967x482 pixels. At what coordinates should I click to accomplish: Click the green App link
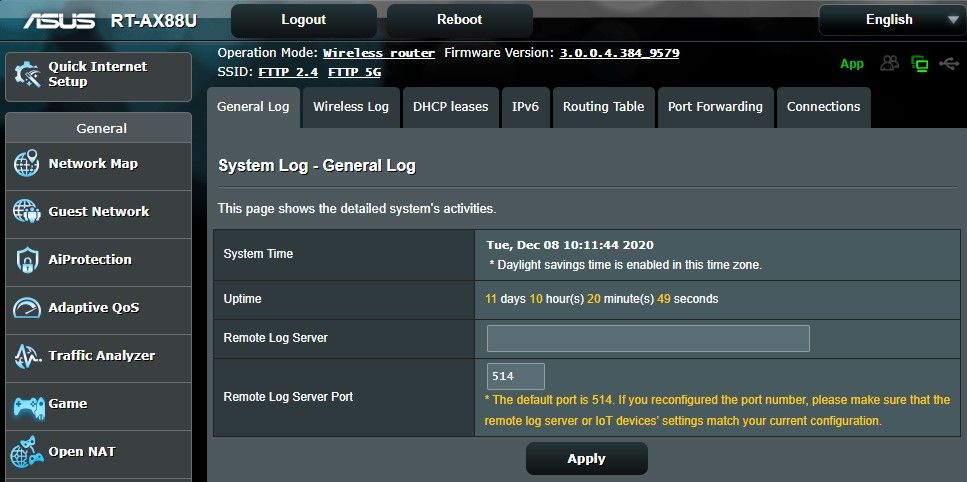(852, 64)
